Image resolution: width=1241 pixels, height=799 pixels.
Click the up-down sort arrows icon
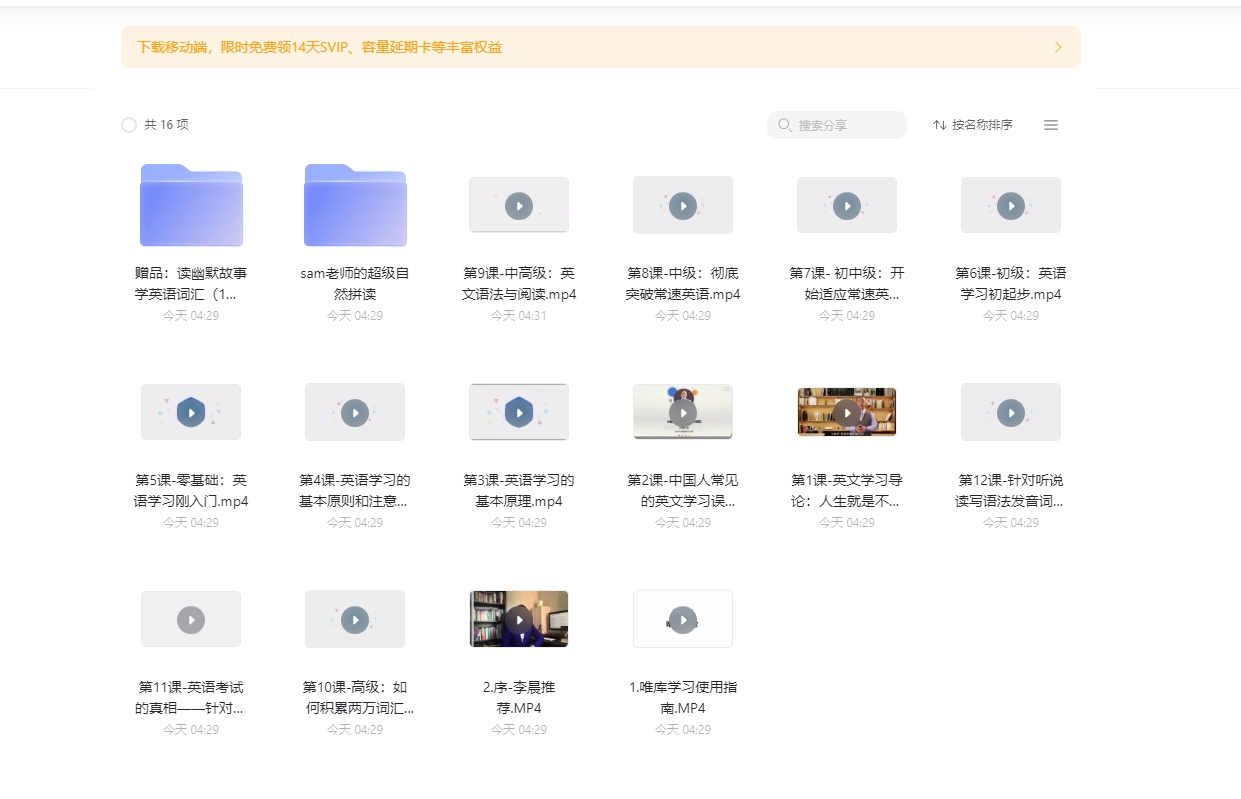[938, 125]
